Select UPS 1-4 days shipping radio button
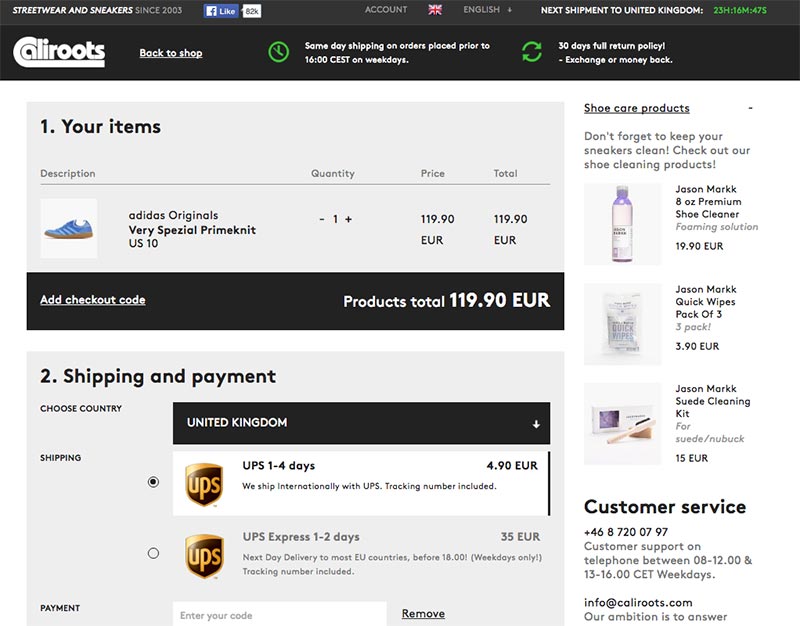This screenshot has height=626, width=800. point(153,482)
